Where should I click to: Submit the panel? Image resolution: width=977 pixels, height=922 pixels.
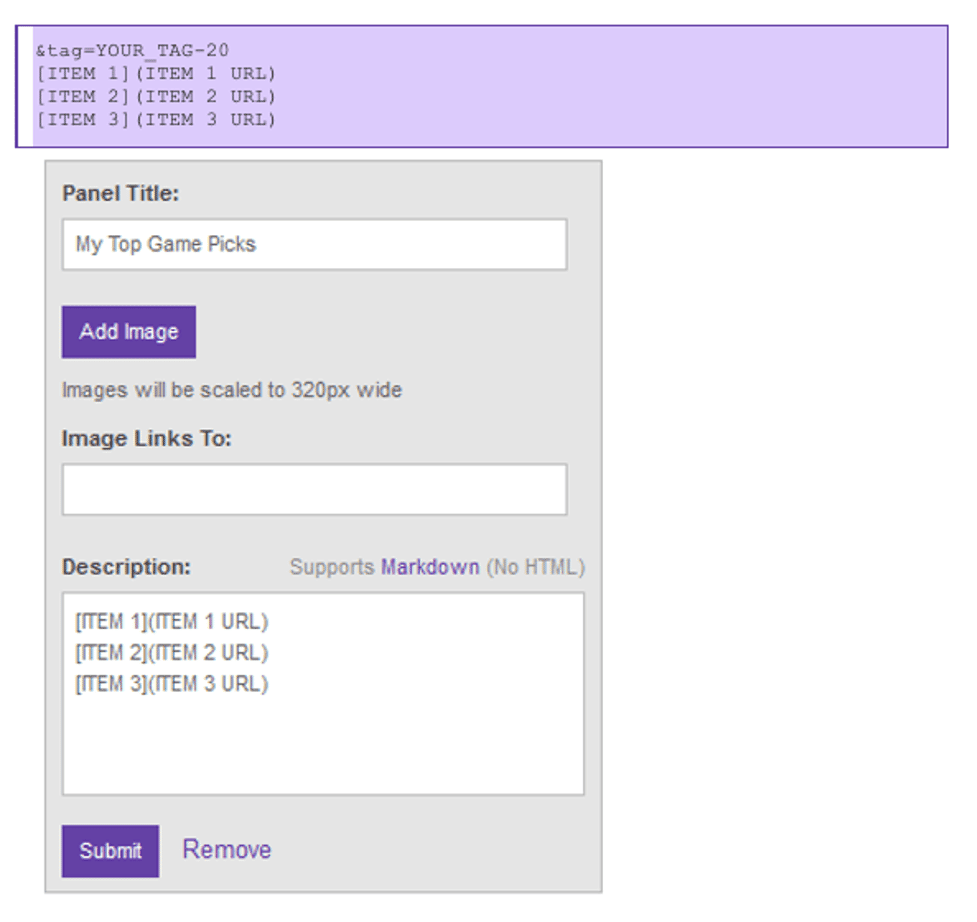coord(110,851)
